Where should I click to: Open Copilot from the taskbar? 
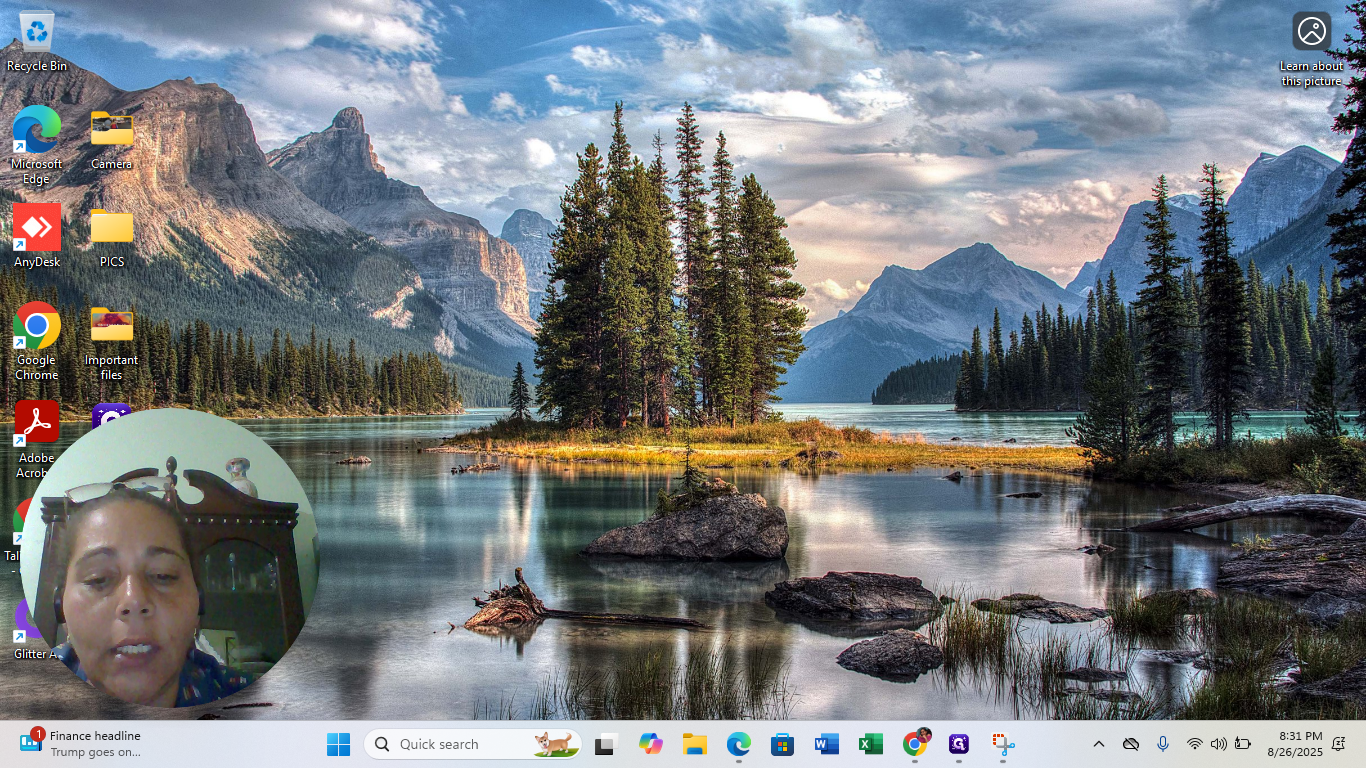651,744
